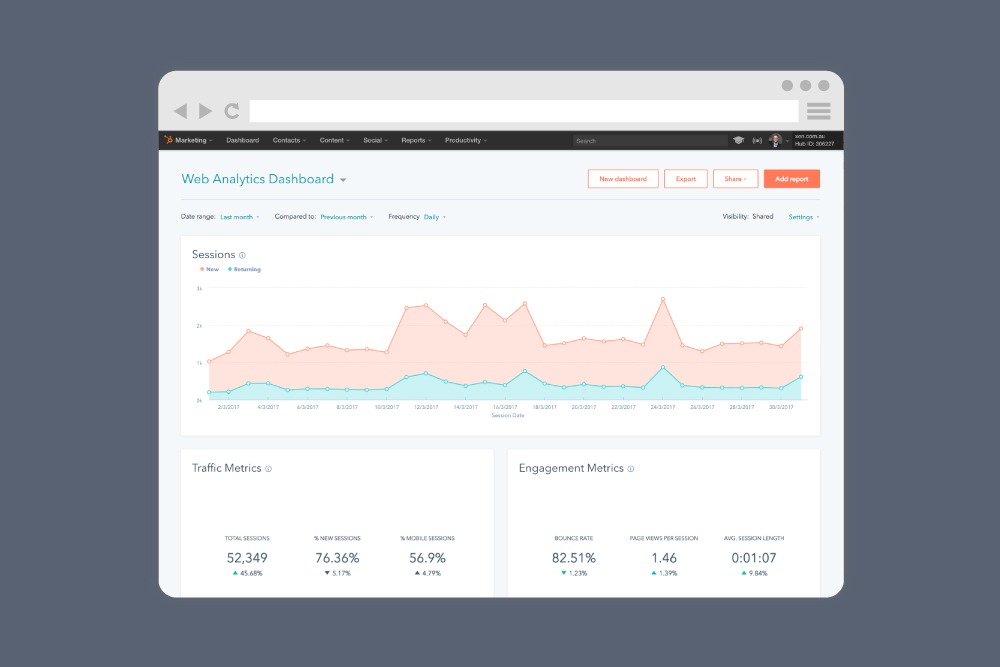Click the browser back arrow icon
This screenshot has height=667, width=1000.
click(180, 111)
